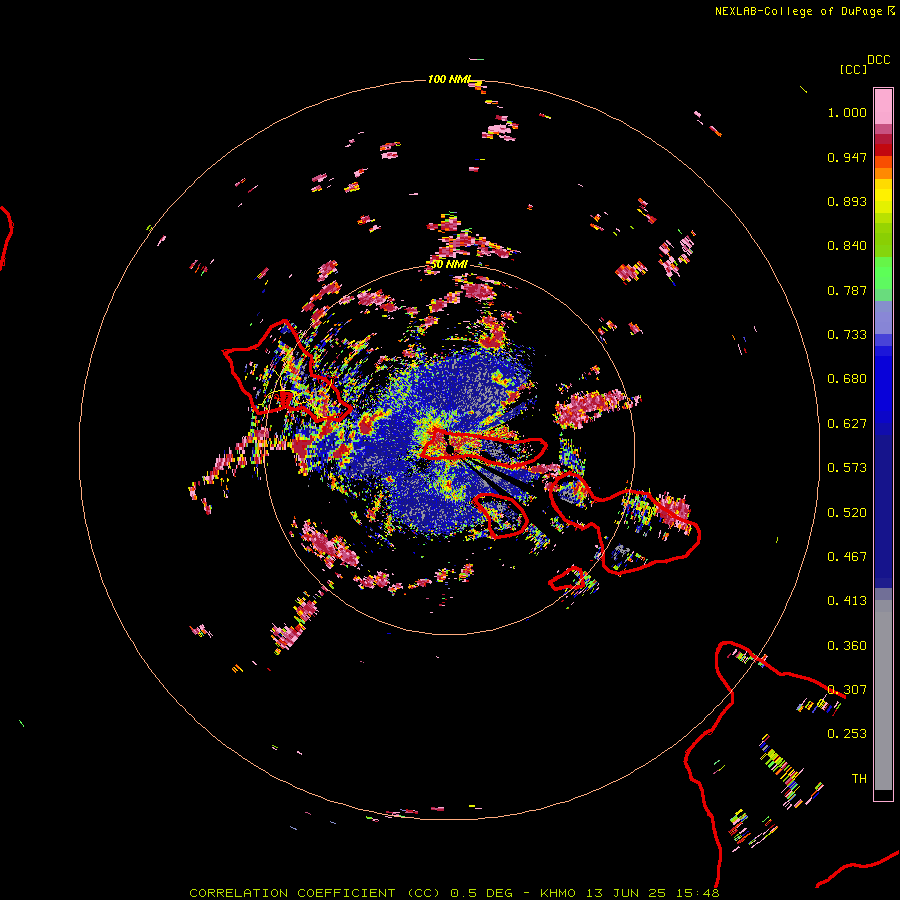Screen dimensions: 900x900
Task: Click the 0.307 scale label
Action: (847, 690)
